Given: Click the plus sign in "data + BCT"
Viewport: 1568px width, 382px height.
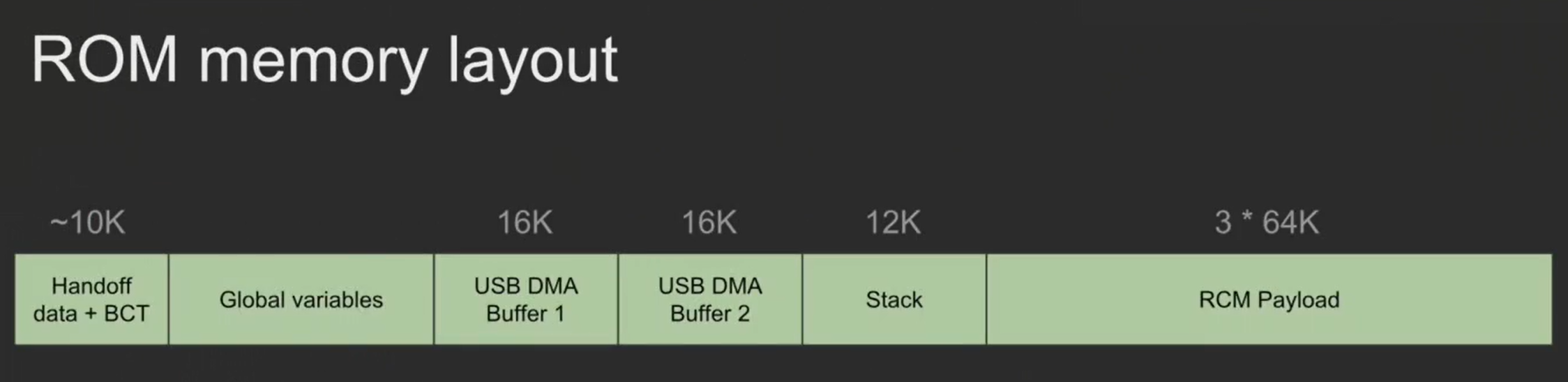Looking at the screenshot, I should (90, 314).
